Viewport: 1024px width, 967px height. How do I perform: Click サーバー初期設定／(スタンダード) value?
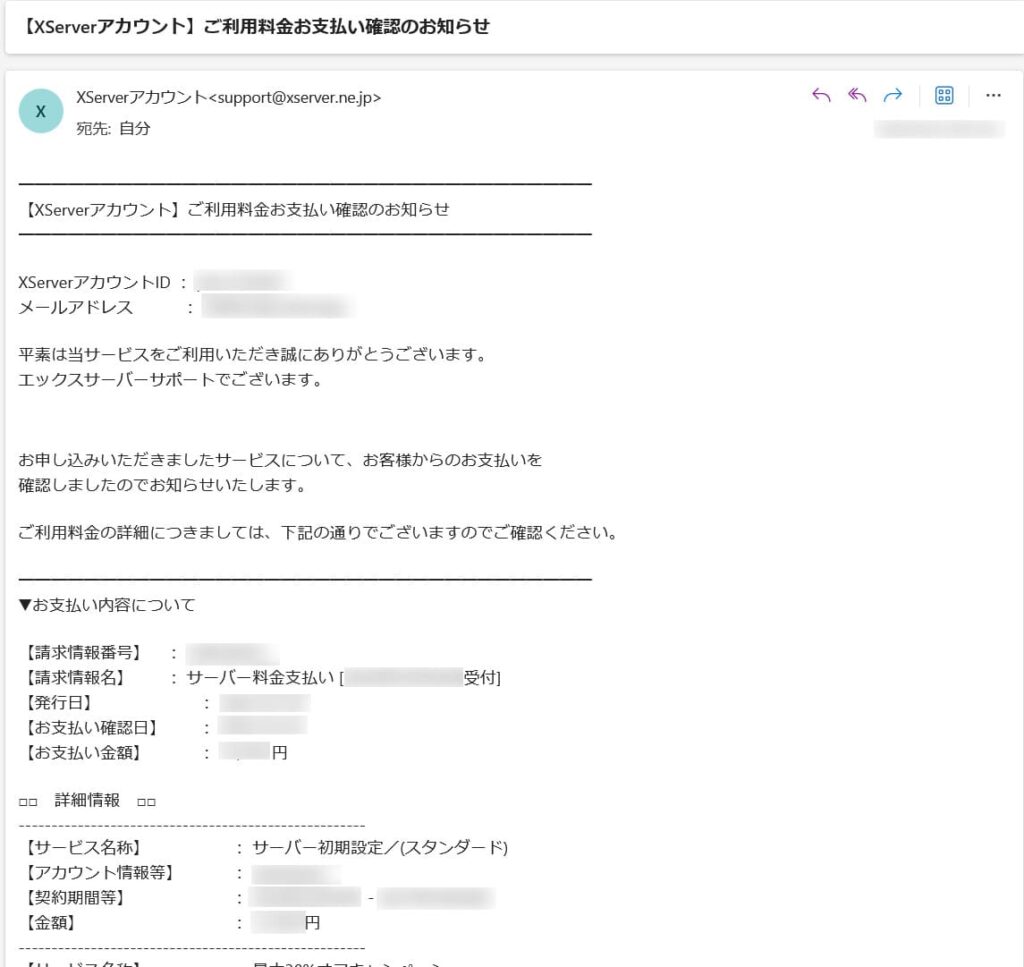point(380,848)
